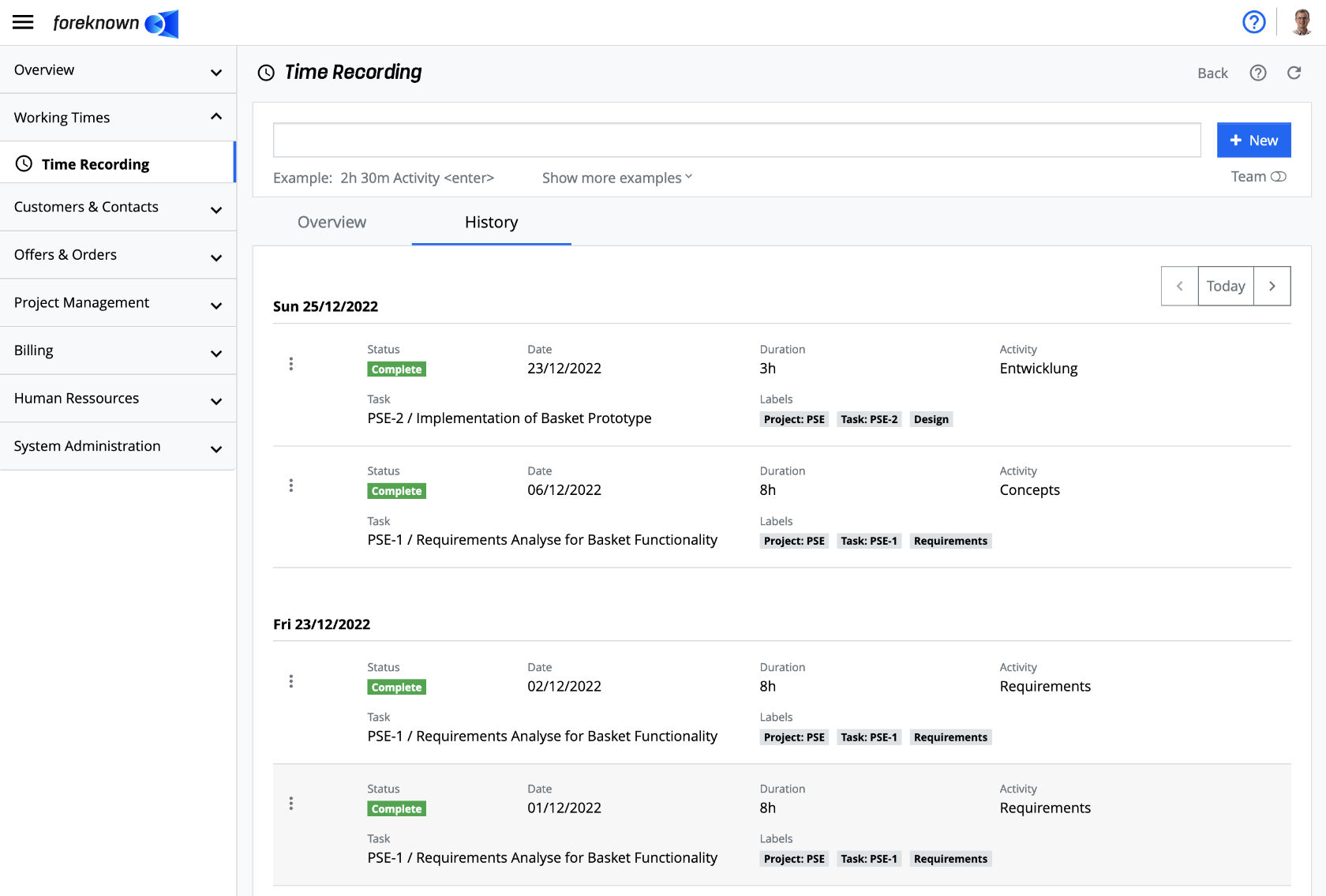1326x896 pixels.
Task: Create a New time entry
Action: [1253, 140]
